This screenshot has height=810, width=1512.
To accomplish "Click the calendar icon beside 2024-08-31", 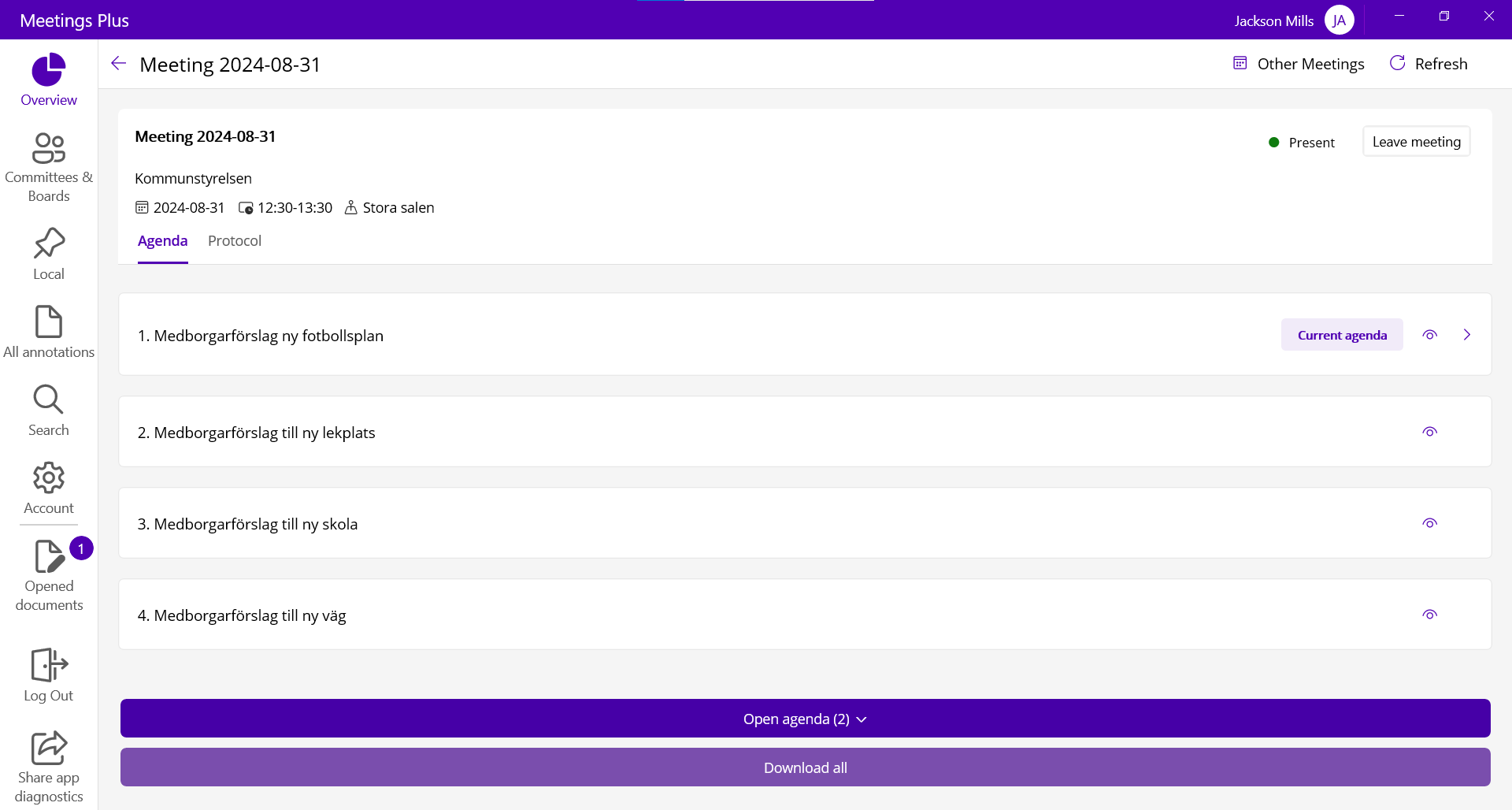I will tap(142, 207).
